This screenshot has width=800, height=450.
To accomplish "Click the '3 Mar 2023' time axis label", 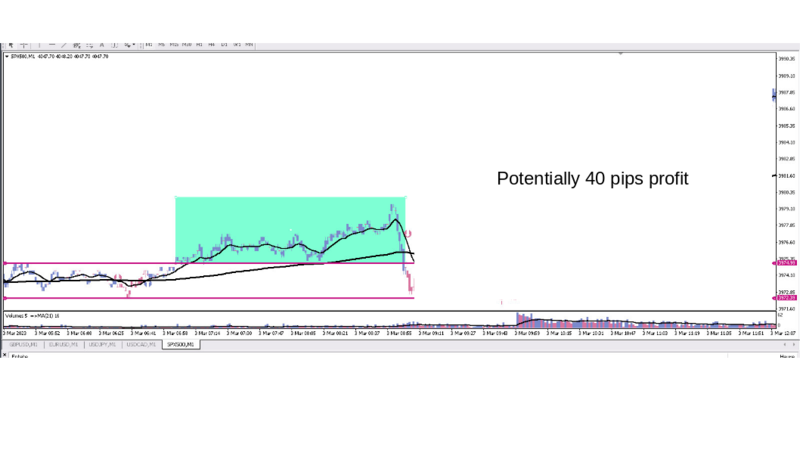I will click(x=15, y=333).
